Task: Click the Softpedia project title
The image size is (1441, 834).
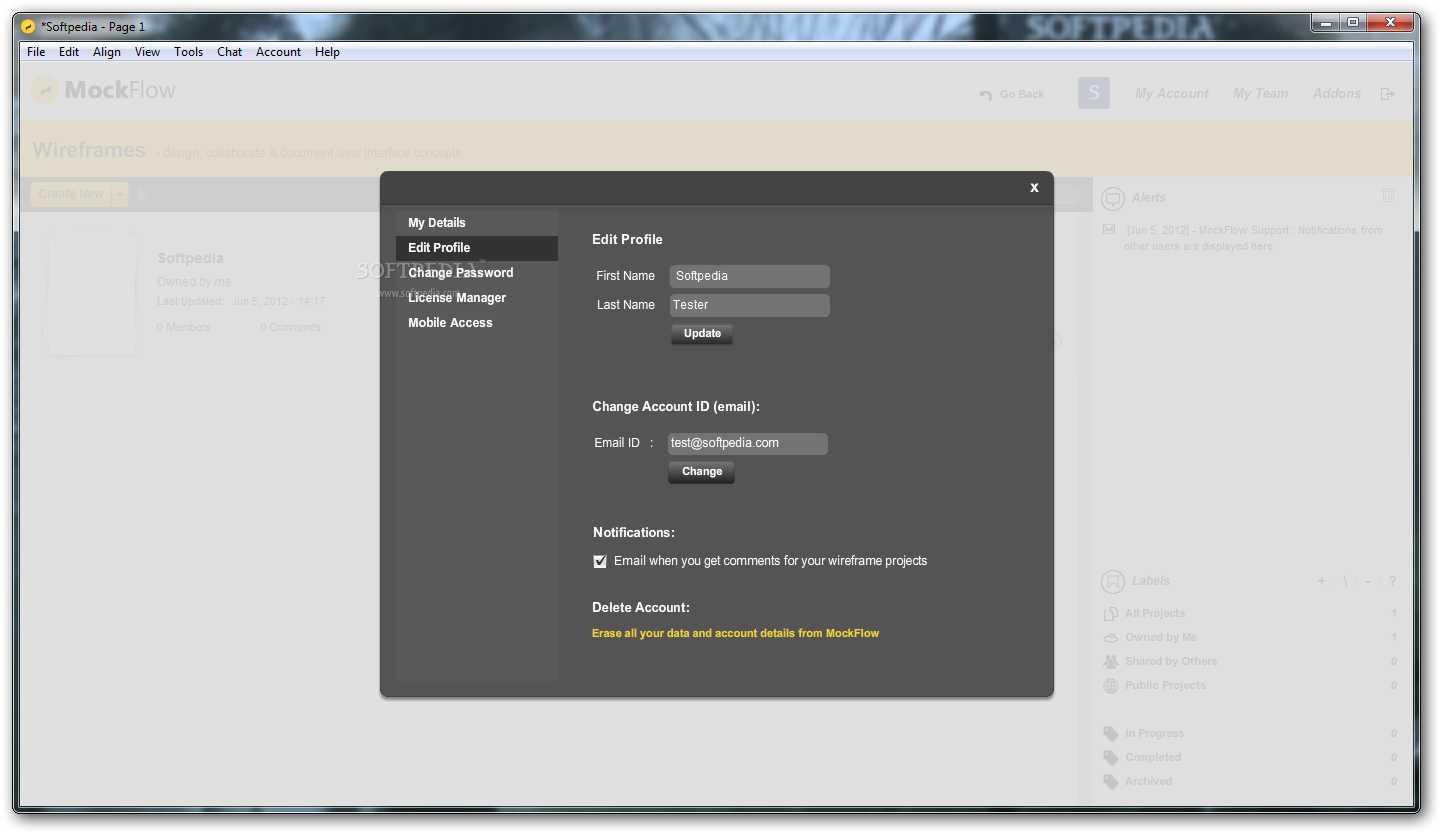Action: click(190, 258)
